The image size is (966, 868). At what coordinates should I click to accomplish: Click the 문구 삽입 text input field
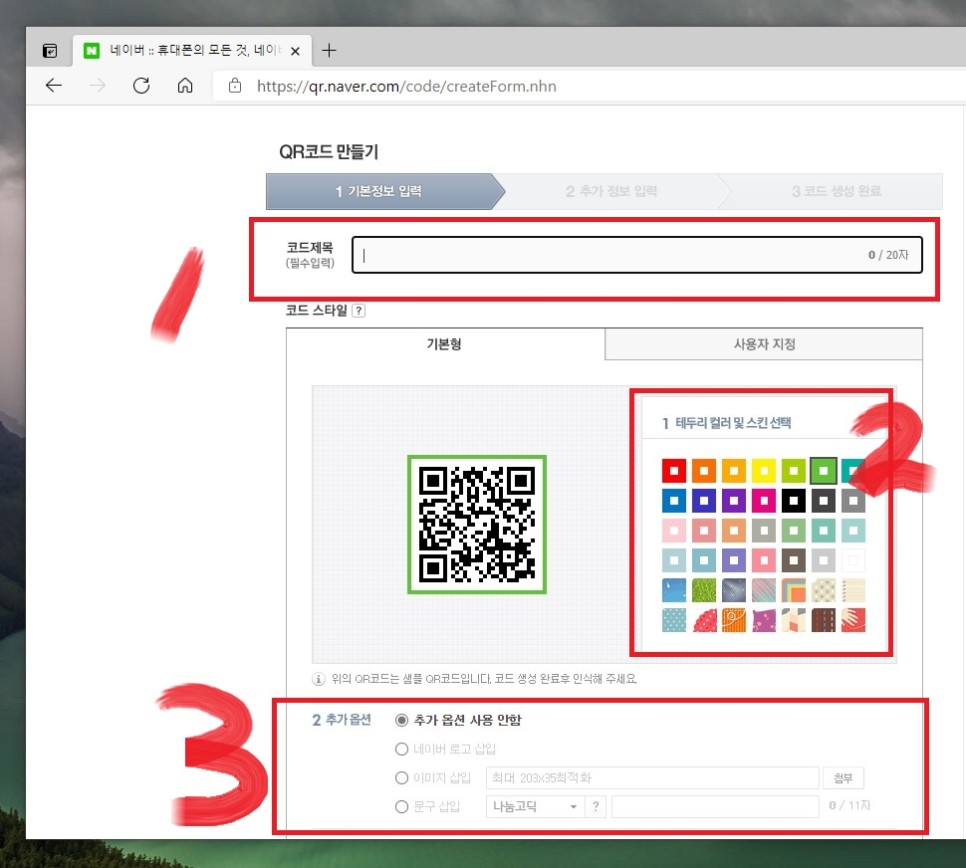tap(715, 806)
